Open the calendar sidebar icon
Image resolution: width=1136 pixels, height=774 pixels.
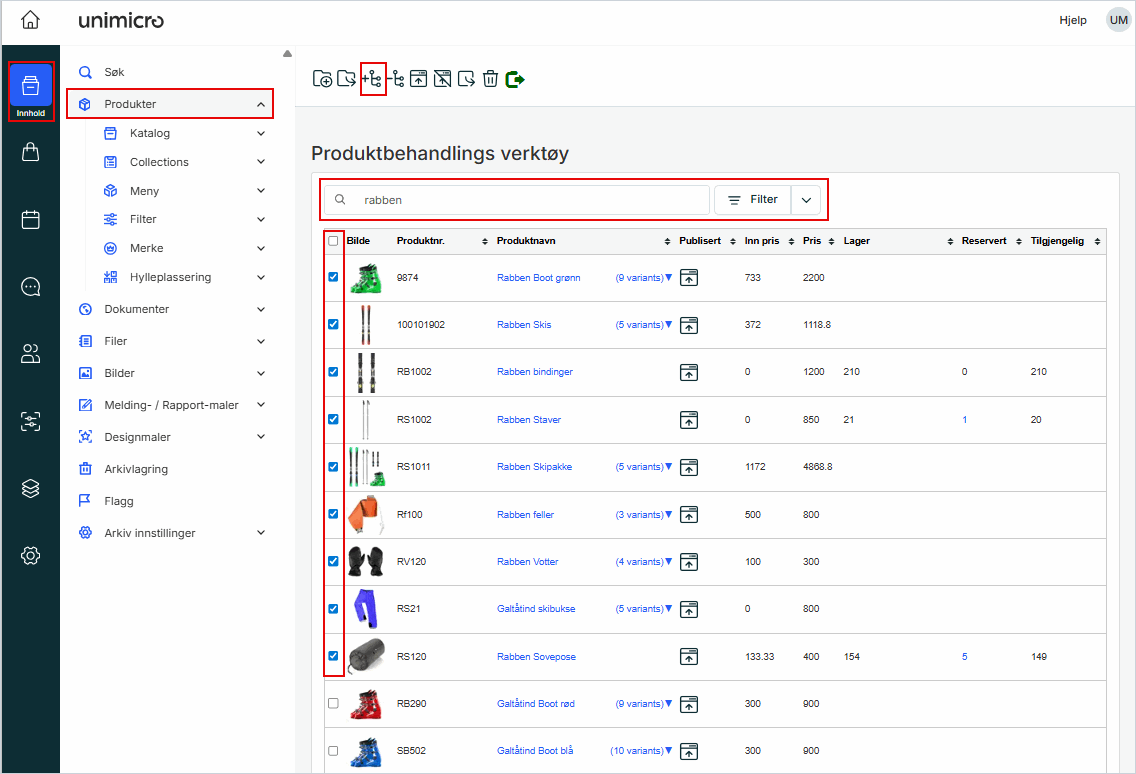coord(30,220)
